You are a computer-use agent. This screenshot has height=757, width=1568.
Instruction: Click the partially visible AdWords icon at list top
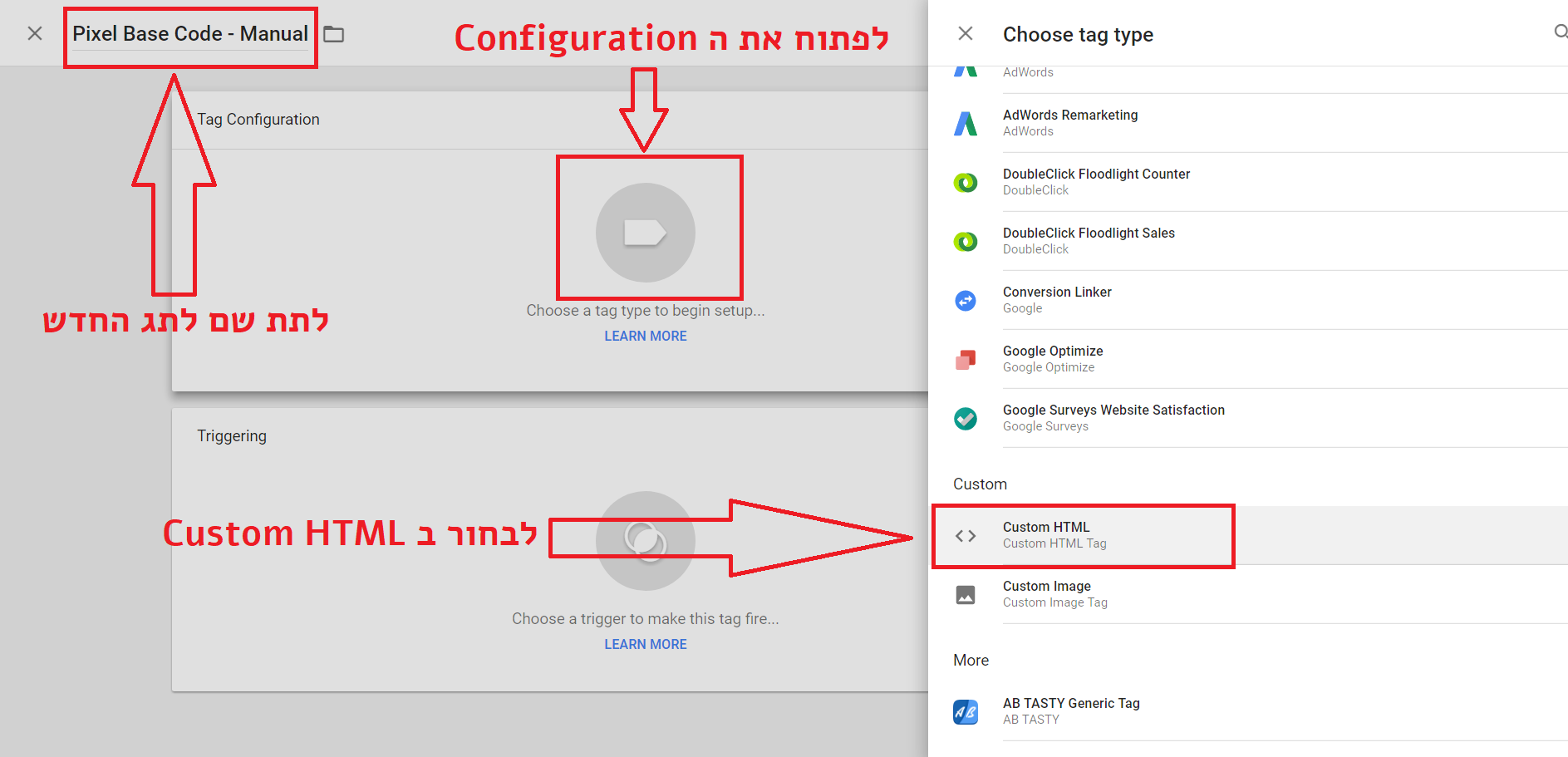pos(966,71)
